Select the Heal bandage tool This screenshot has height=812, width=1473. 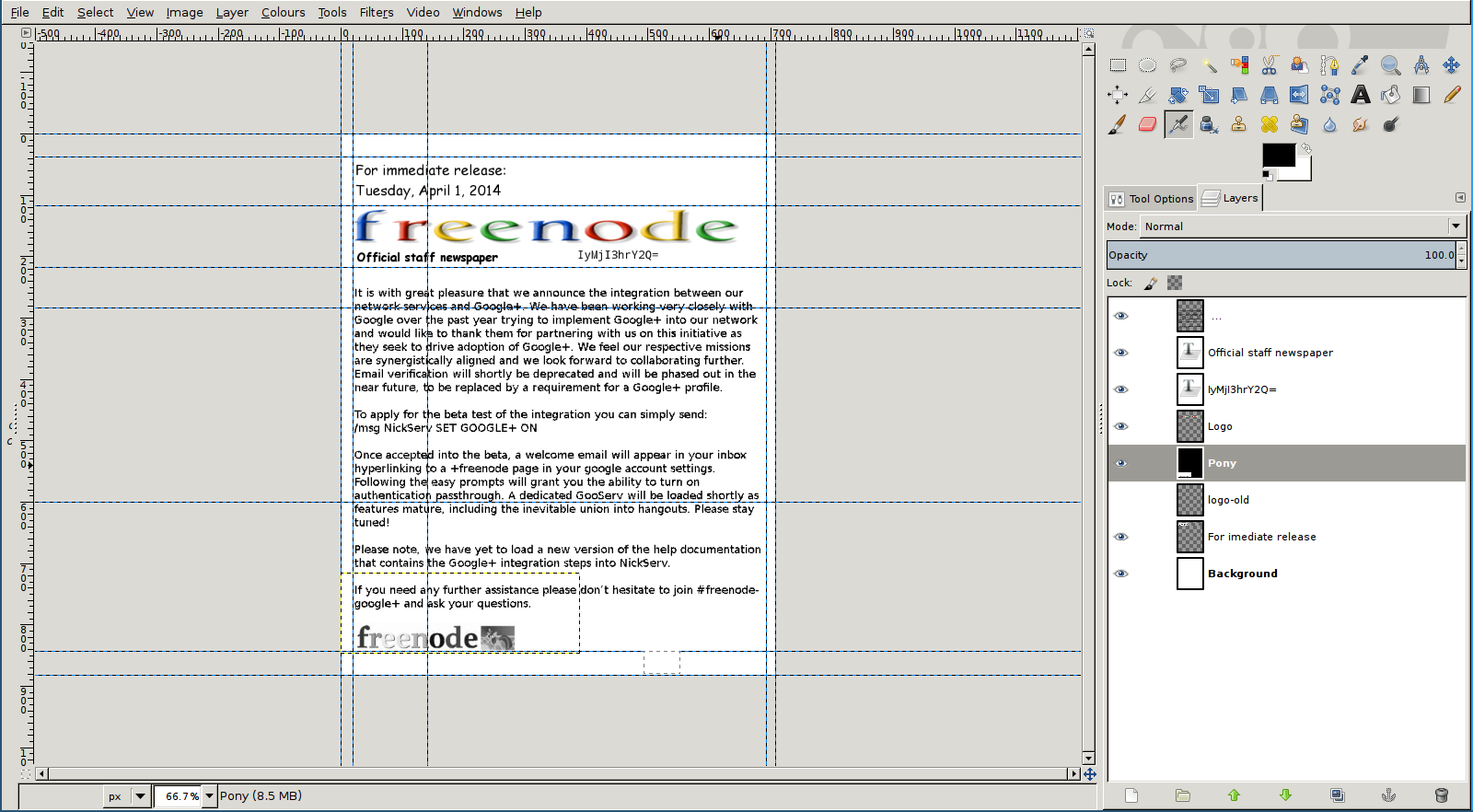coord(1270,124)
